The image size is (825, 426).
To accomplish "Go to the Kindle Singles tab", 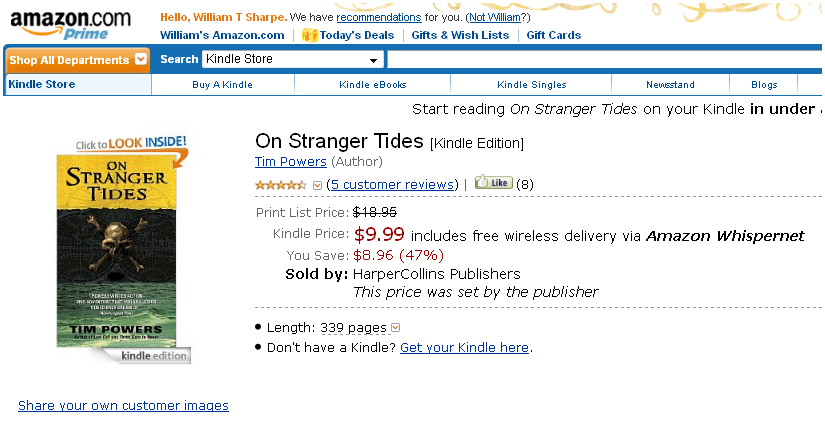I will tap(531, 85).
